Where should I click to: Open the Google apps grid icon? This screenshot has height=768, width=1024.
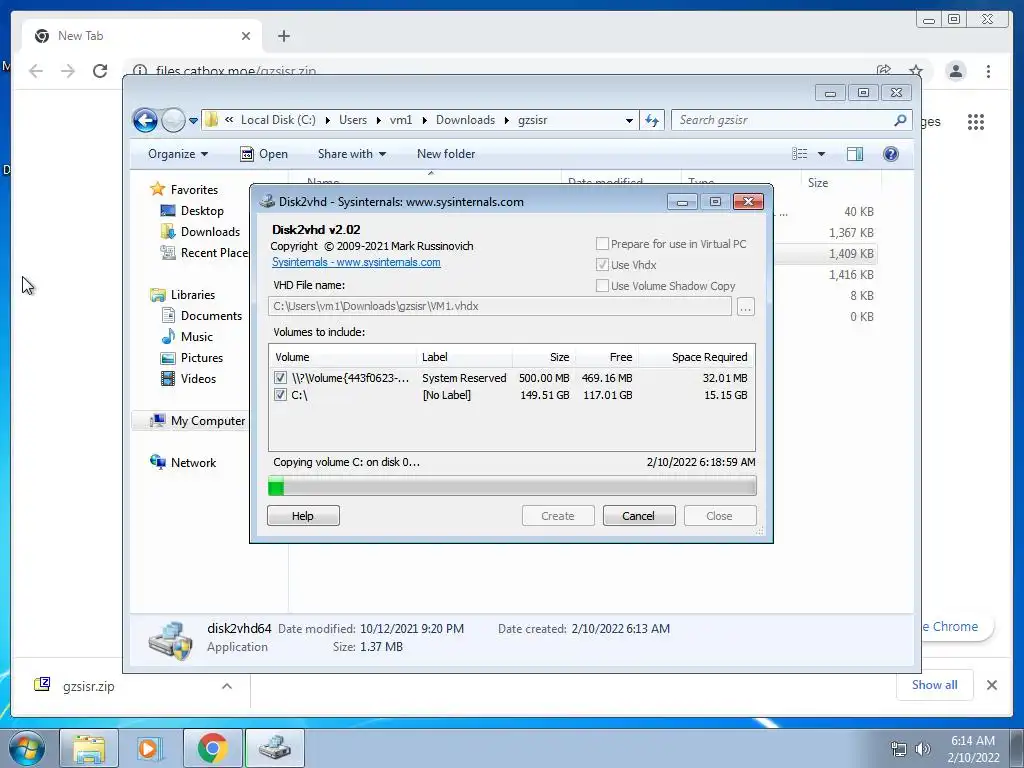click(976, 121)
